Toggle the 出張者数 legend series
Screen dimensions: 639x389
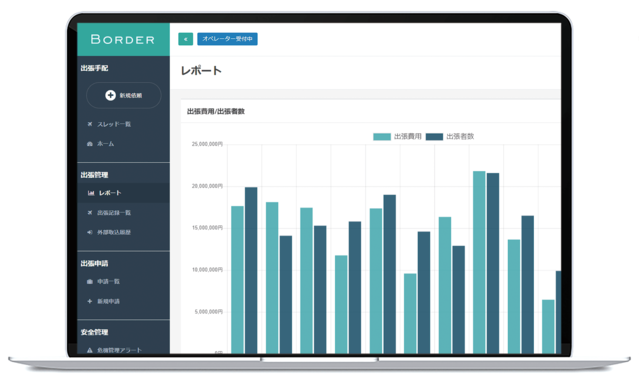pos(450,136)
